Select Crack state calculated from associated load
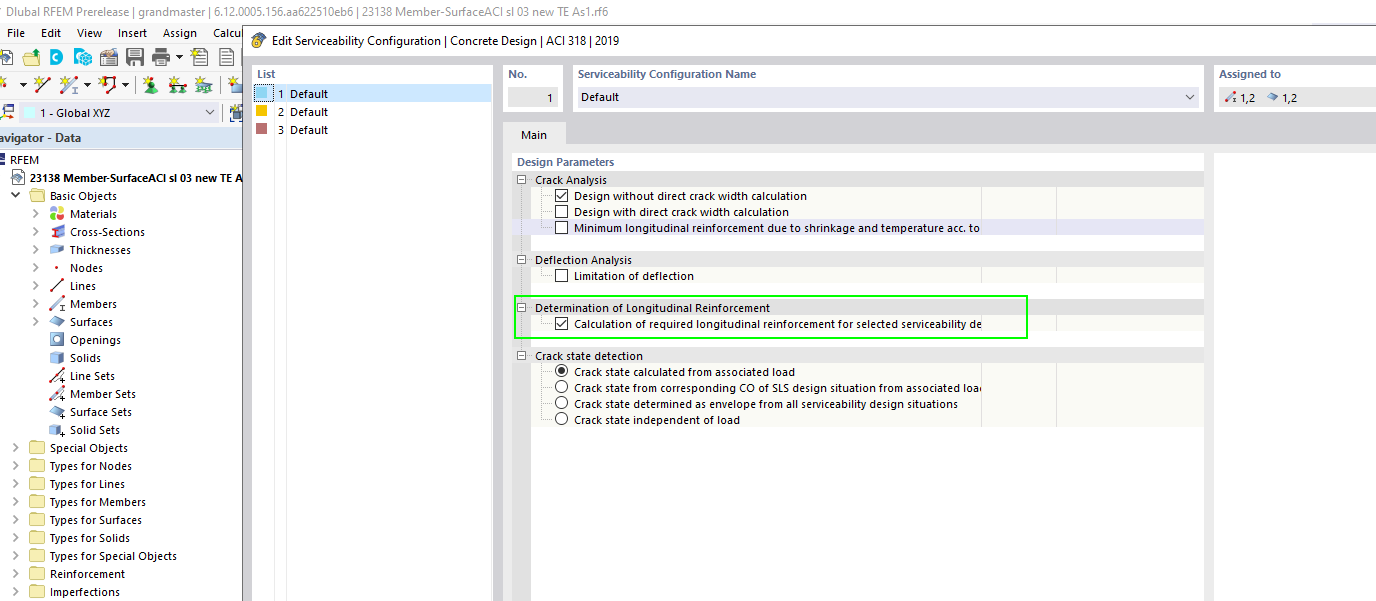Viewport: 1376px width, 601px height. coord(561,372)
